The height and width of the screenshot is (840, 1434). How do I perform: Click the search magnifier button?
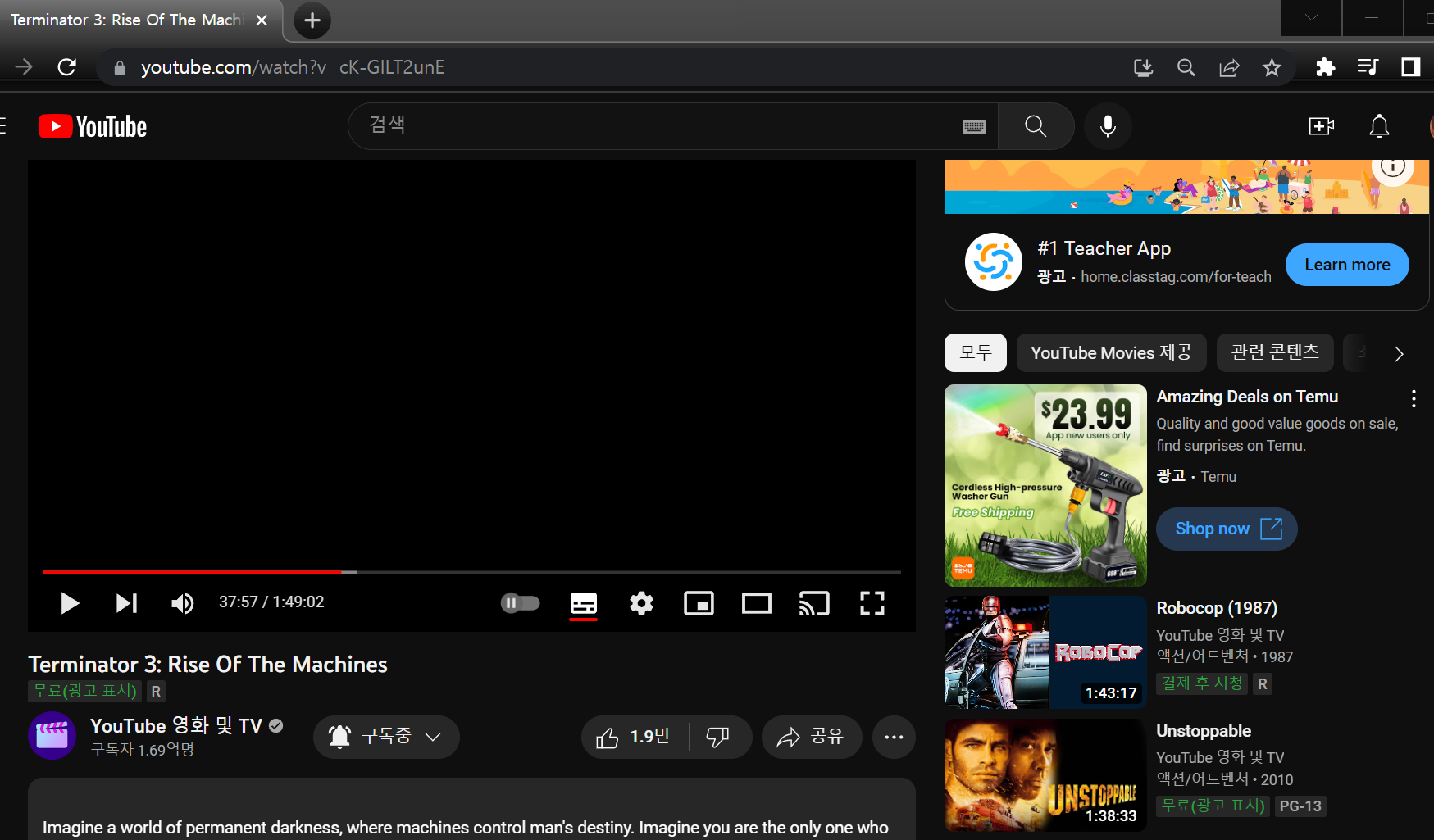click(x=1036, y=126)
